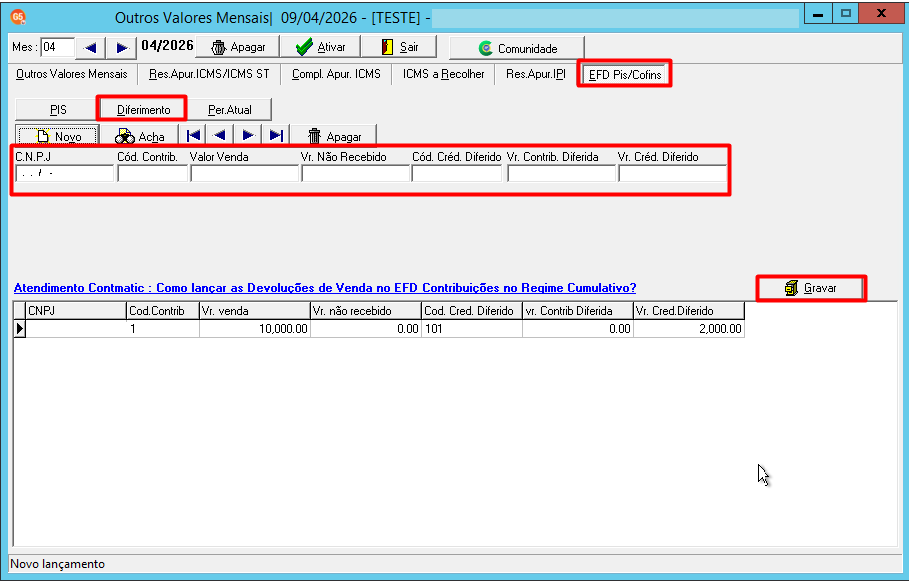Viewport: 909px width, 581px height.
Task: Click the Acha search button with binoculars
Action: (139, 136)
